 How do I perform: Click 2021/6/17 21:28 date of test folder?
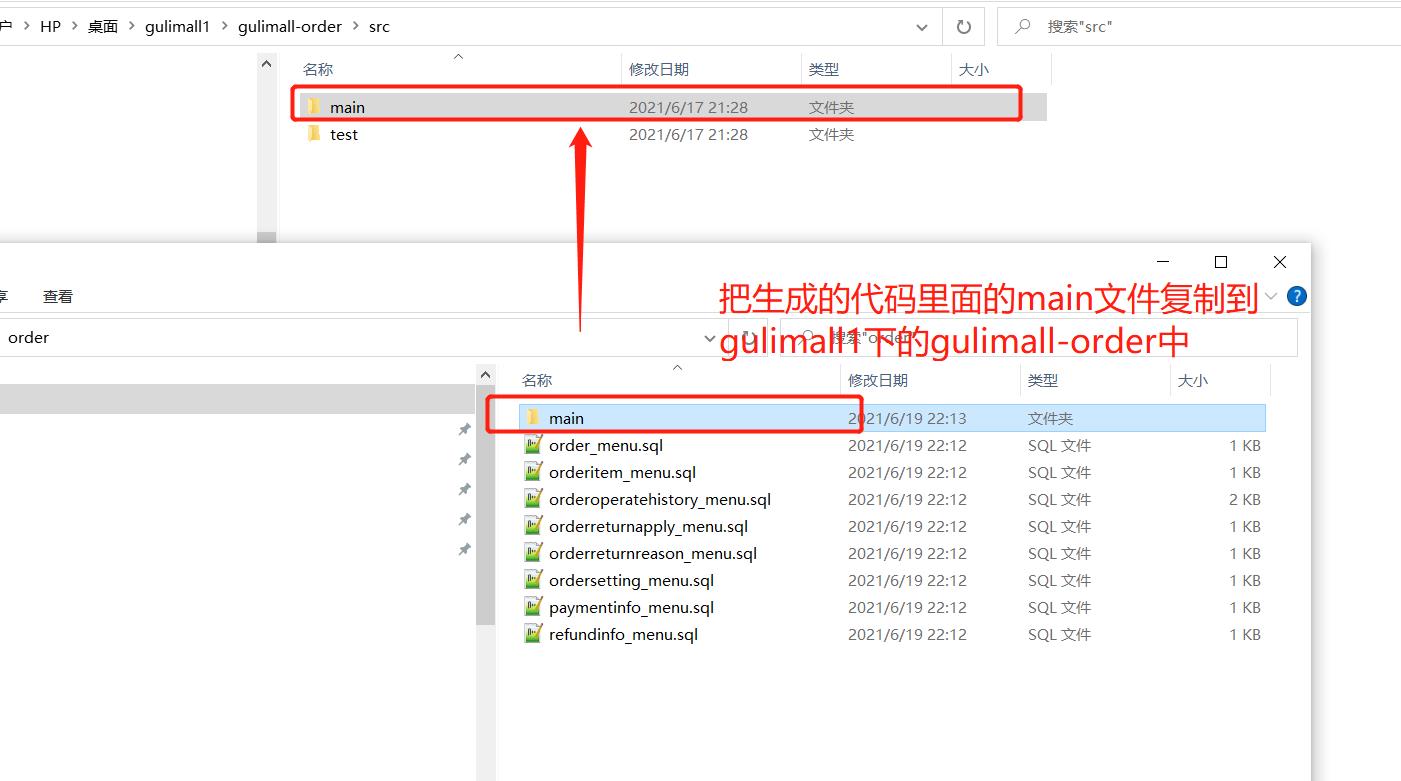click(x=688, y=134)
